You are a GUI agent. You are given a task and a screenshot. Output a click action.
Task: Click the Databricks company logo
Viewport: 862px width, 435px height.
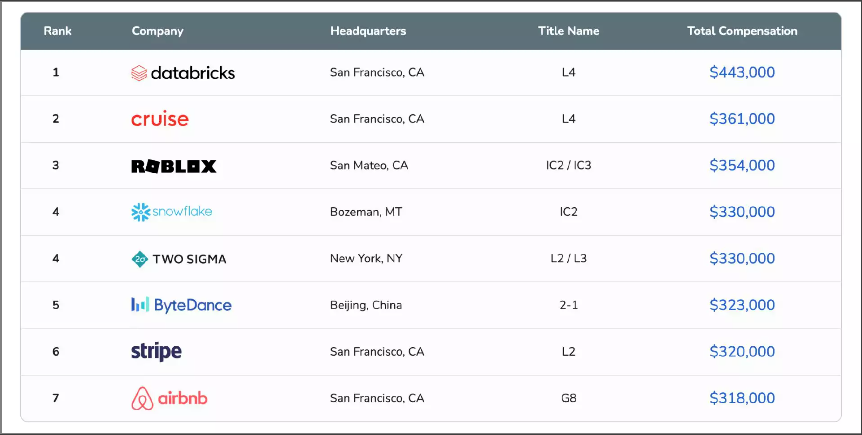pyautogui.click(x=183, y=73)
